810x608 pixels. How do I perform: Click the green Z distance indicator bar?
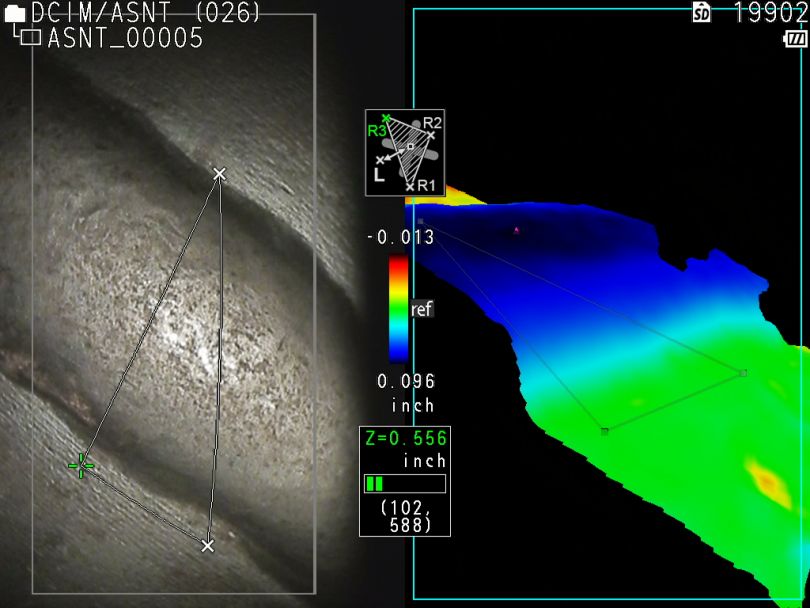pyautogui.click(x=376, y=484)
